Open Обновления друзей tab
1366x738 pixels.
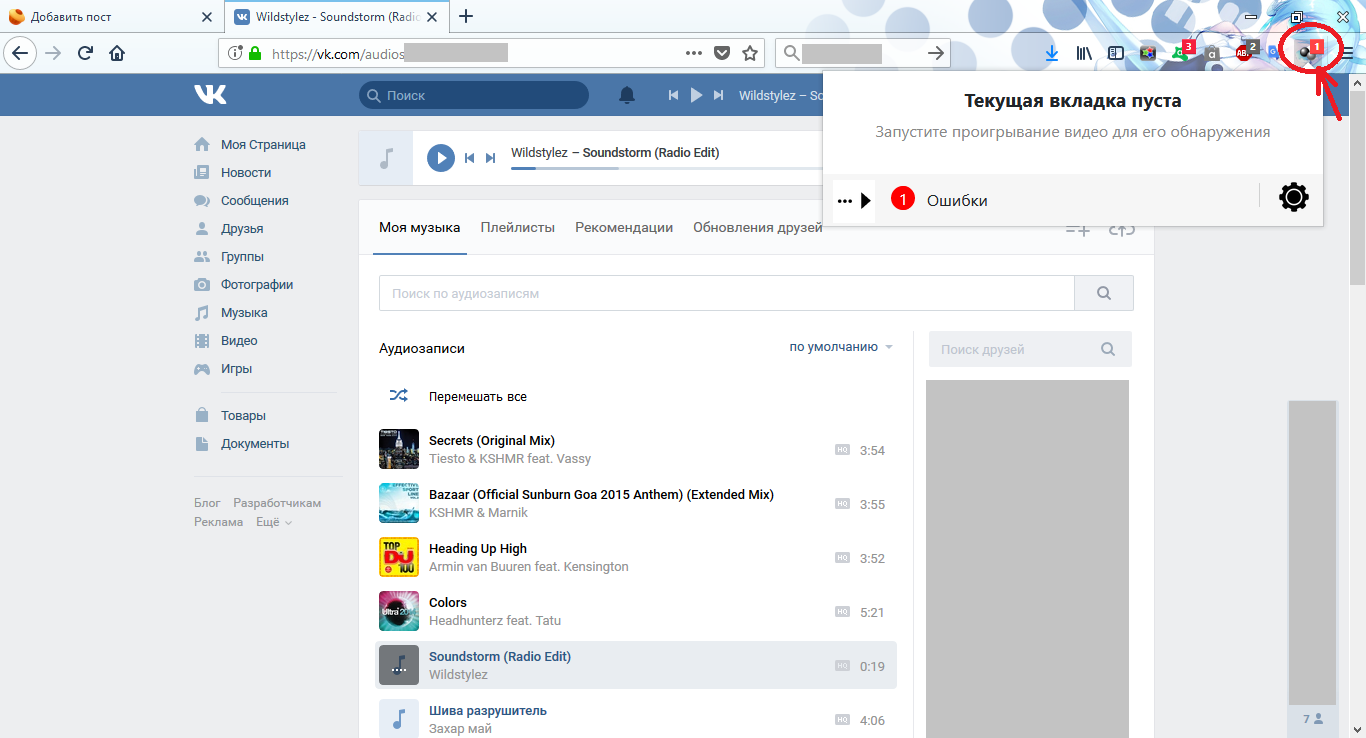coord(758,227)
